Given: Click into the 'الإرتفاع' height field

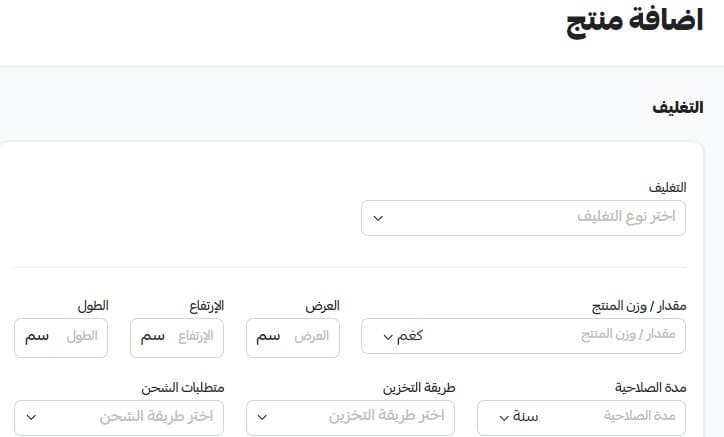Looking at the screenshot, I should pyautogui.click(x=195, y=336).
